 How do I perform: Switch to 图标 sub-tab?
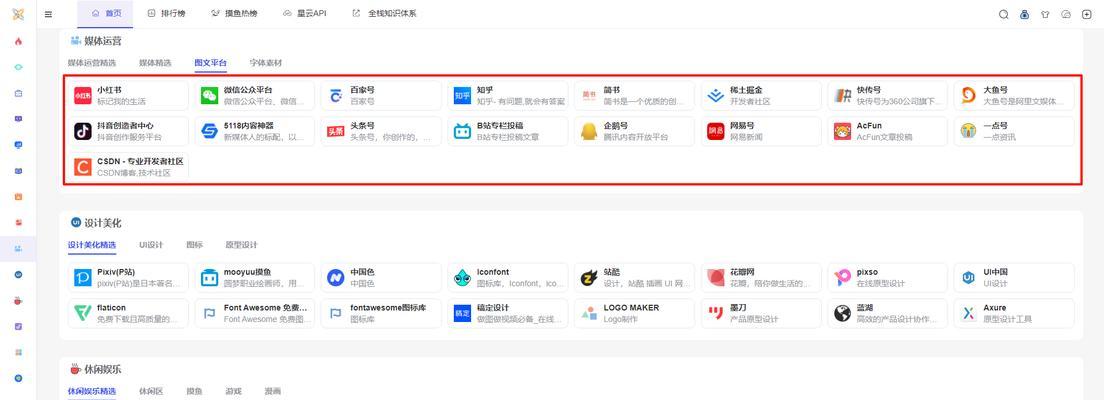tap(194, 245)
